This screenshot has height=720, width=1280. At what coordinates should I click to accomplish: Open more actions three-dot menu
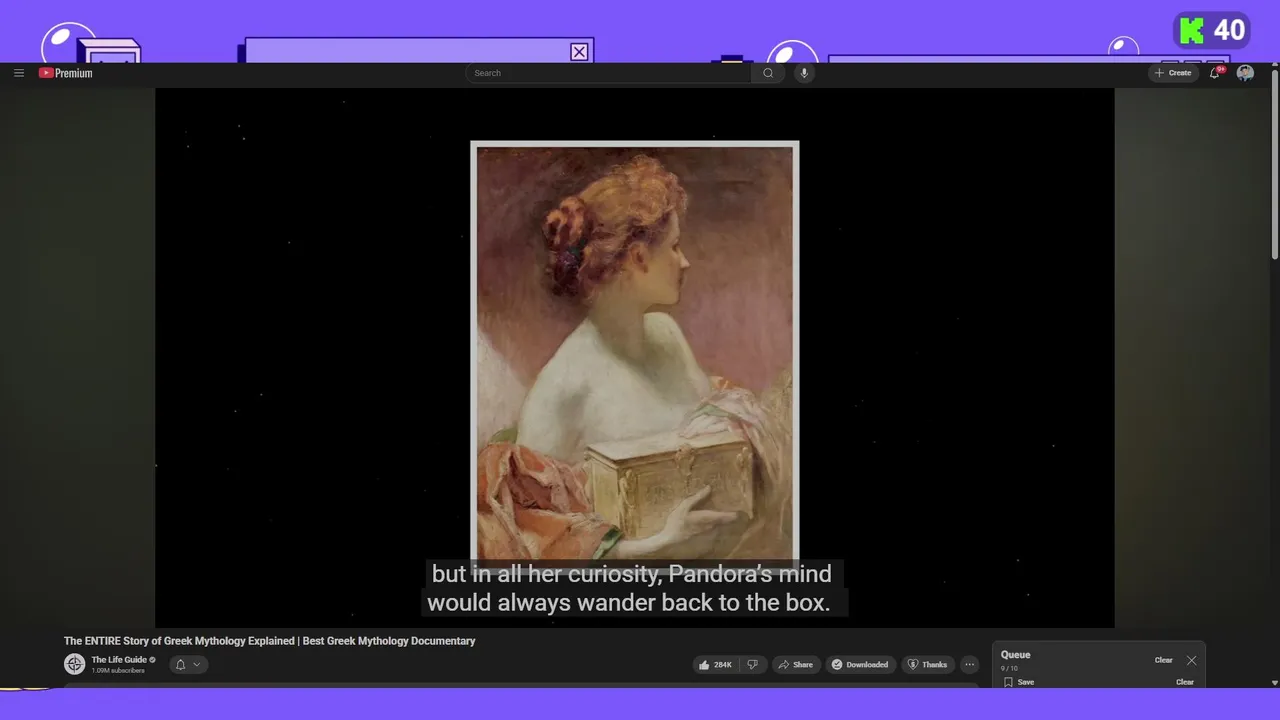pyautogui.click(x=969, y=665)
